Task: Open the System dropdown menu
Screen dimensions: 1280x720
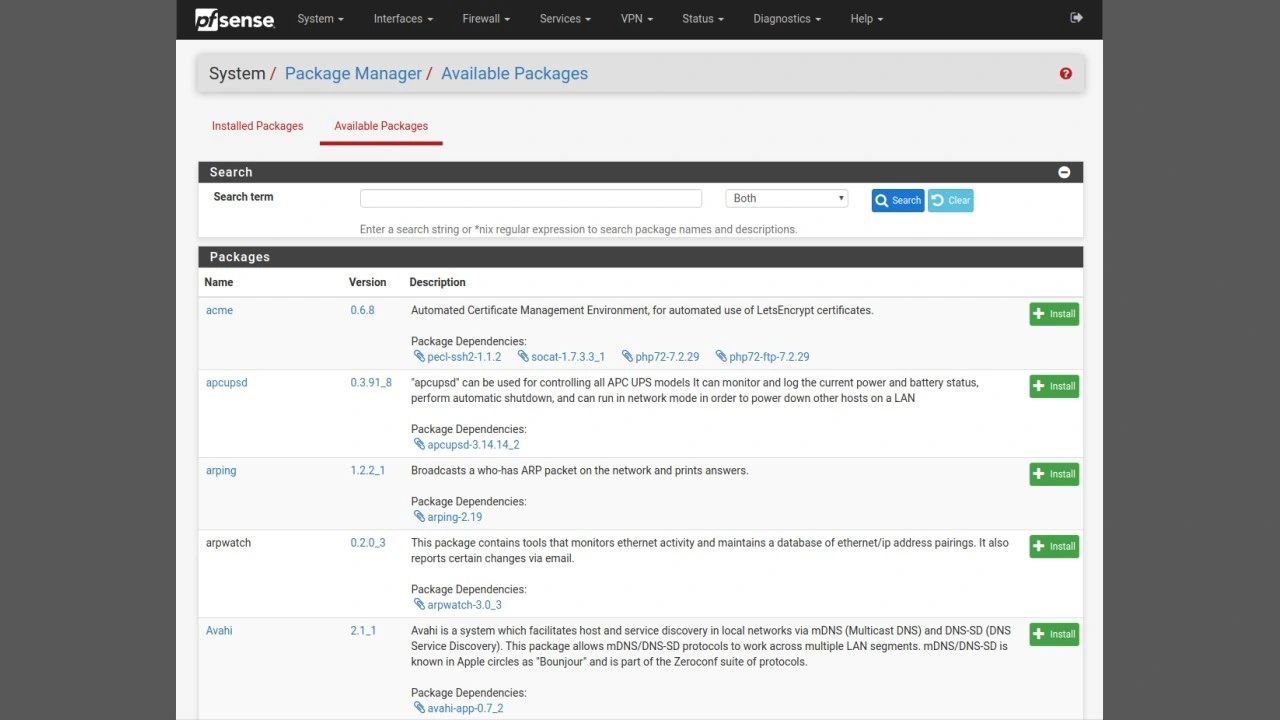Action: coord(320,19)
